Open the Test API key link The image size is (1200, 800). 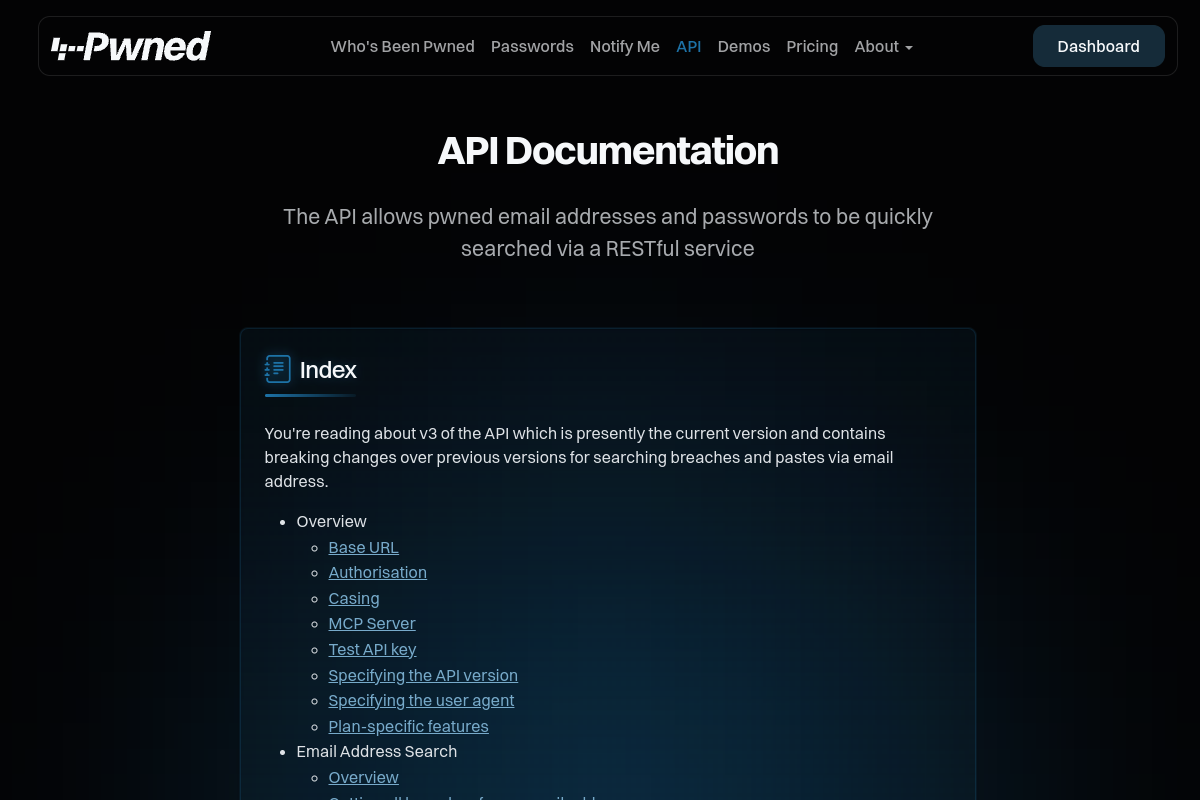pos(372,649)
